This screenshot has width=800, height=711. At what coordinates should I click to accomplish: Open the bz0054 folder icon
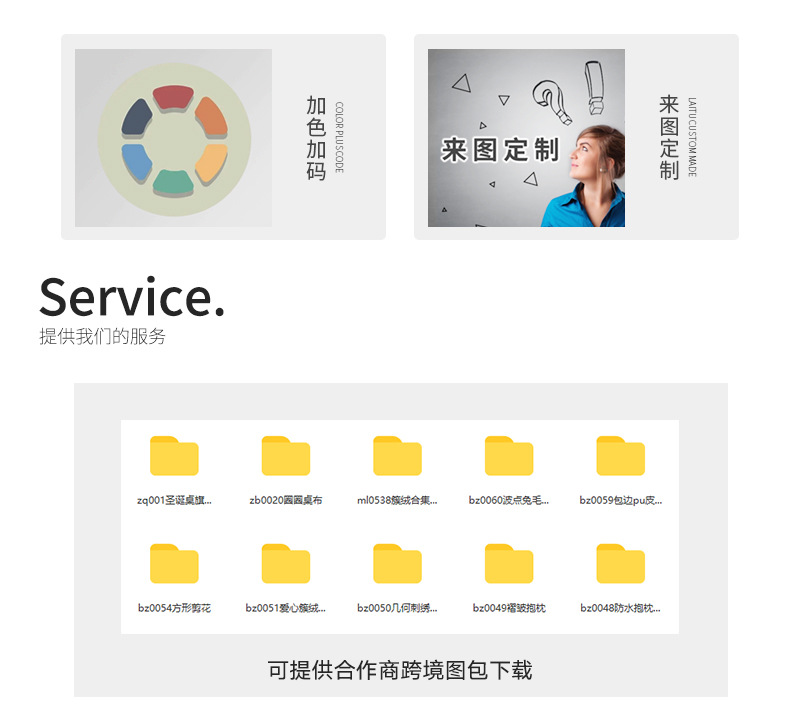[174, 564]
